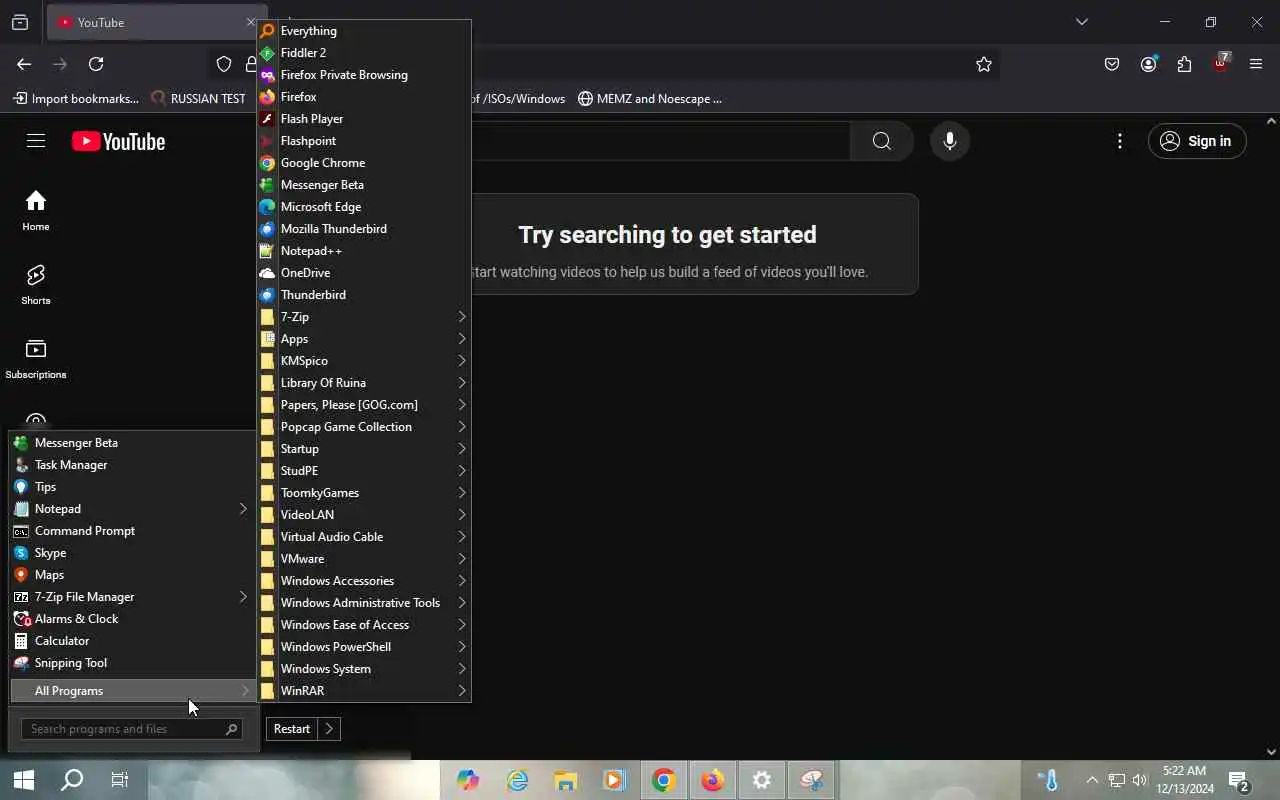Screen dimensions: 1280x800
Task: Open MEMZ and Noescape bookmark
Action: [650, 98]
